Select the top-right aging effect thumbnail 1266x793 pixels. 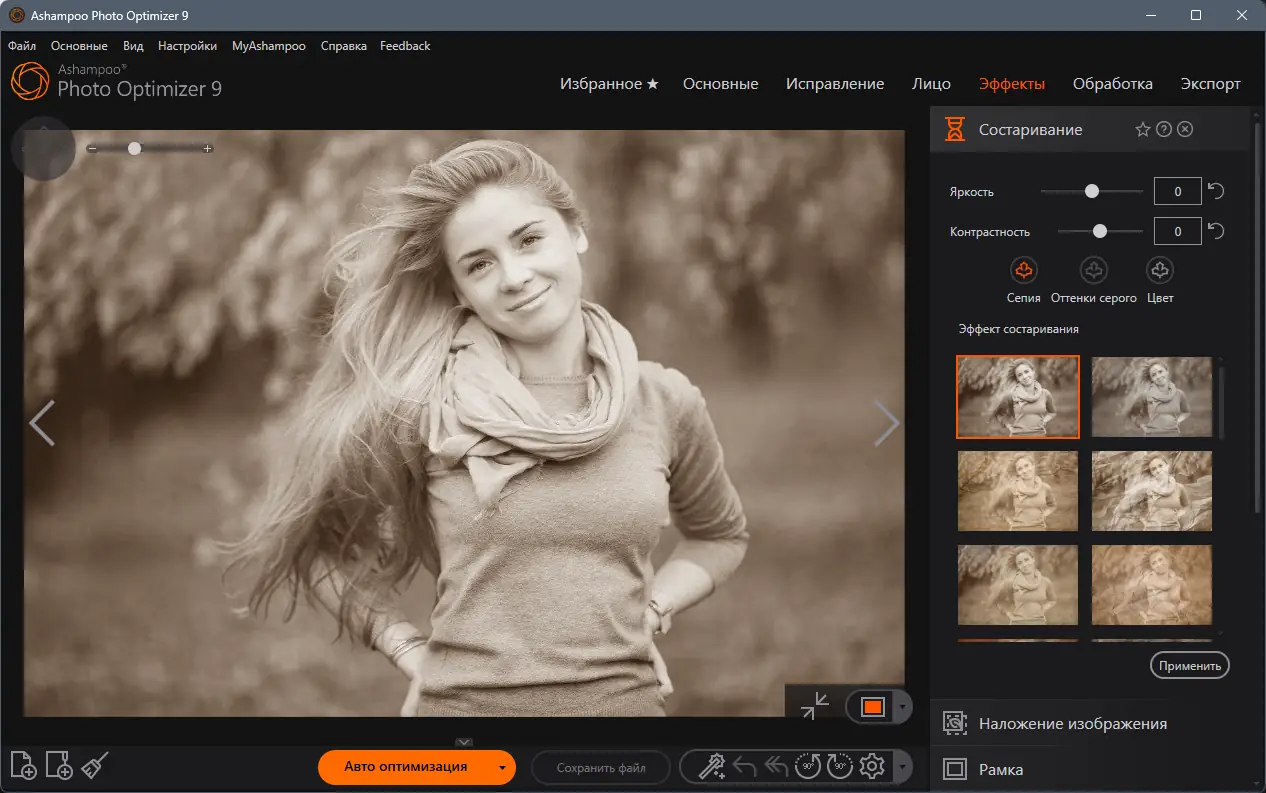[1152, 397]
